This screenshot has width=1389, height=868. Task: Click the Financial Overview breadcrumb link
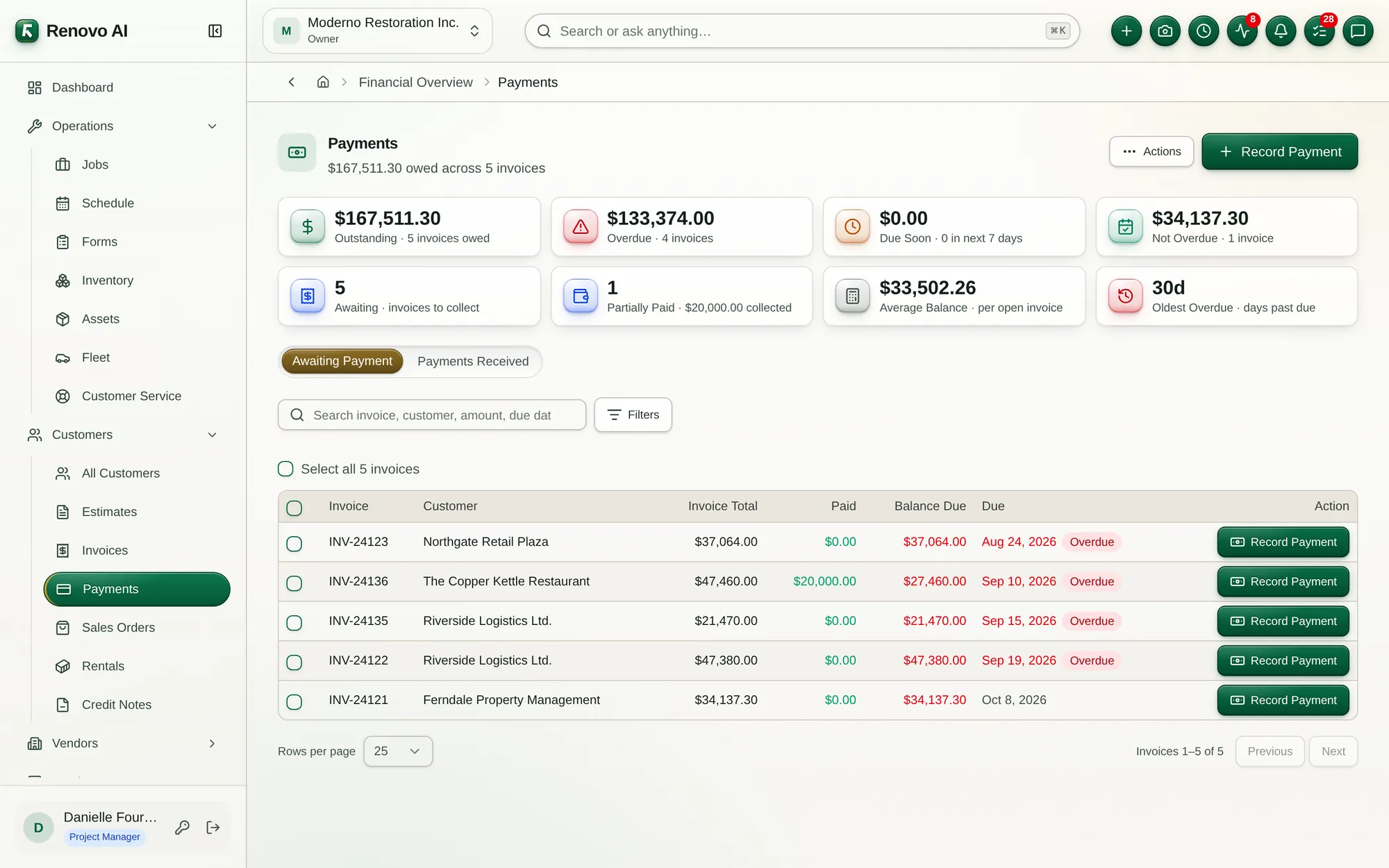coord(415,82)
